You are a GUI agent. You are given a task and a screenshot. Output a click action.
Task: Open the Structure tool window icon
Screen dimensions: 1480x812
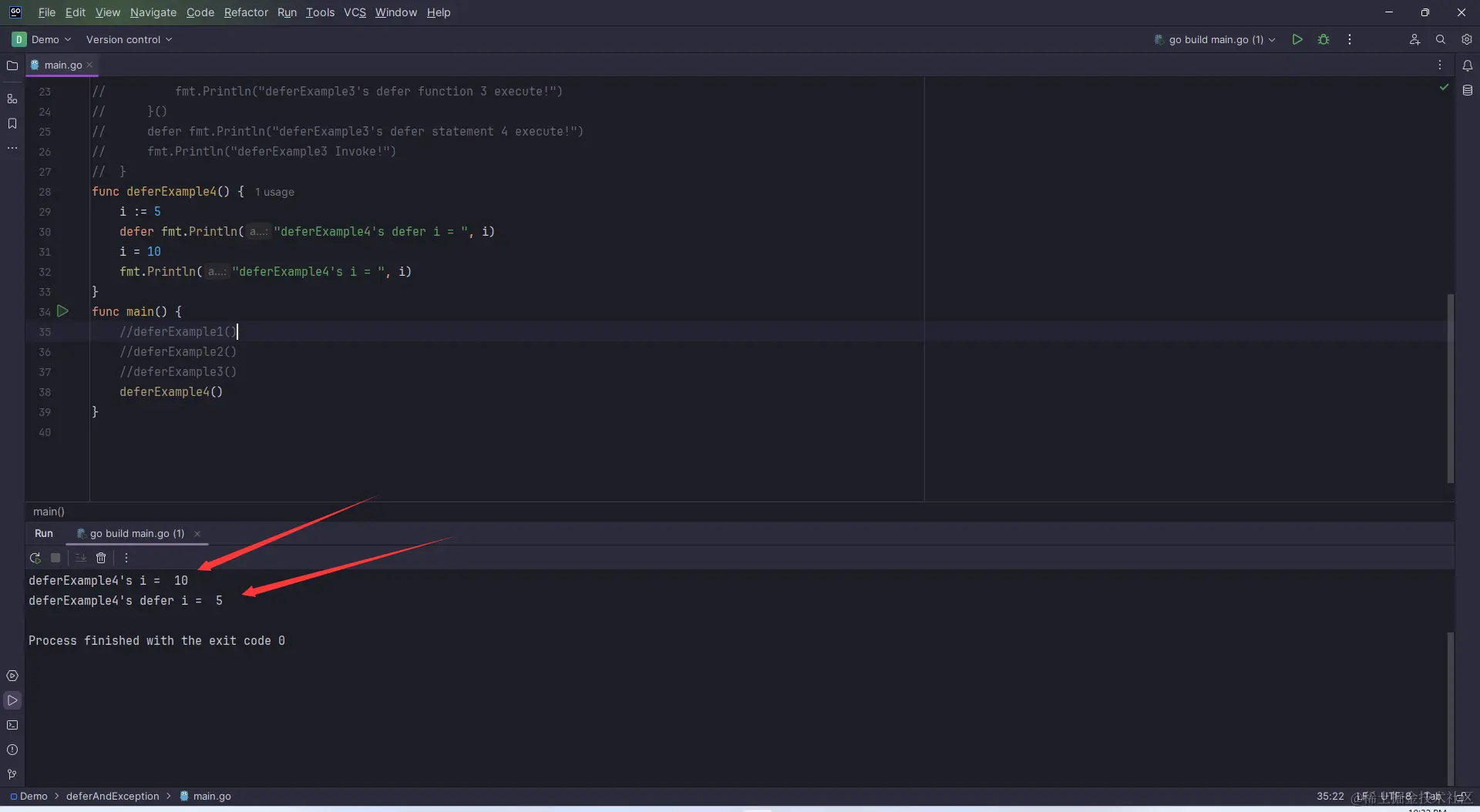12,99
